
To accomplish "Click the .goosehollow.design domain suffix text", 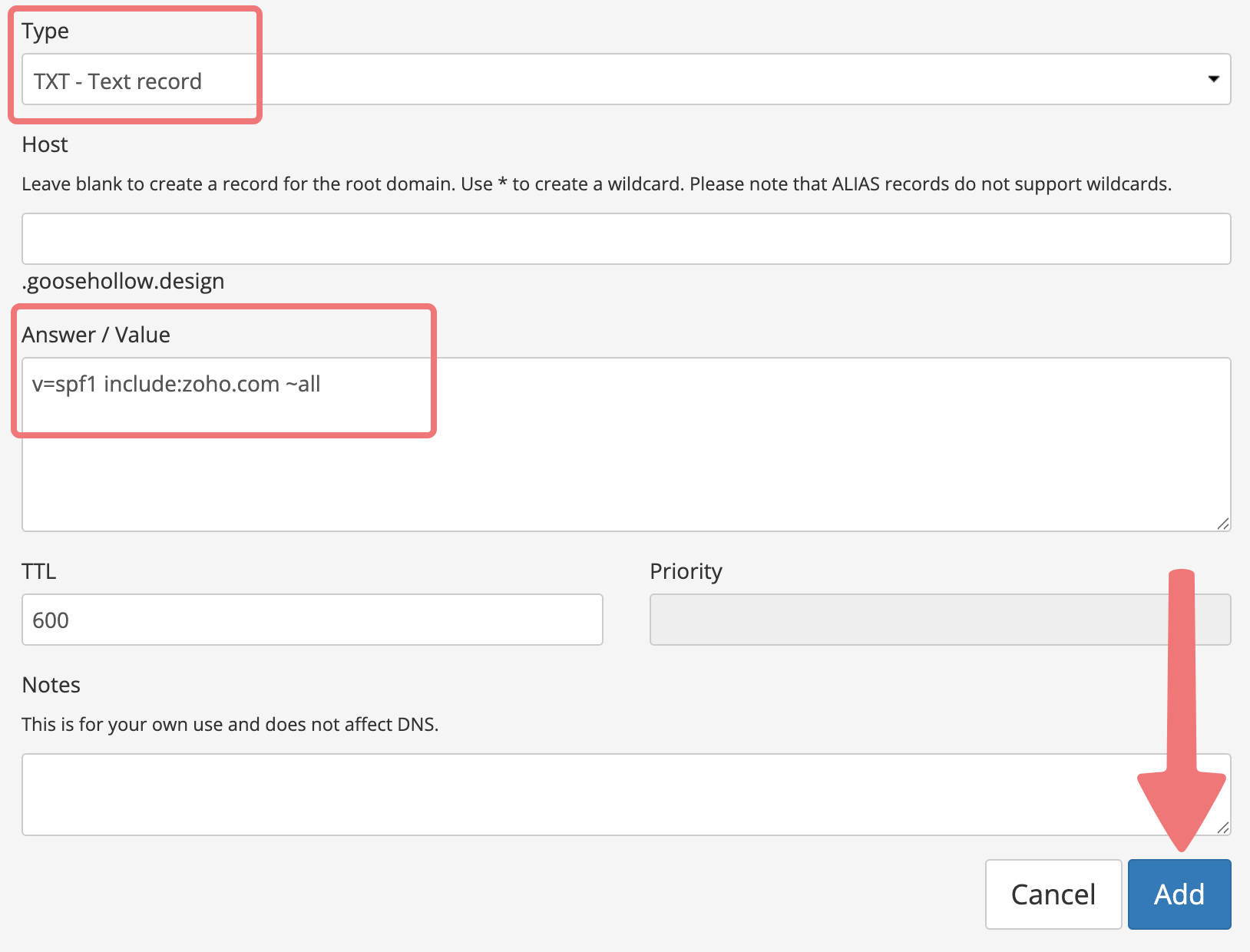I will [123, 281].
